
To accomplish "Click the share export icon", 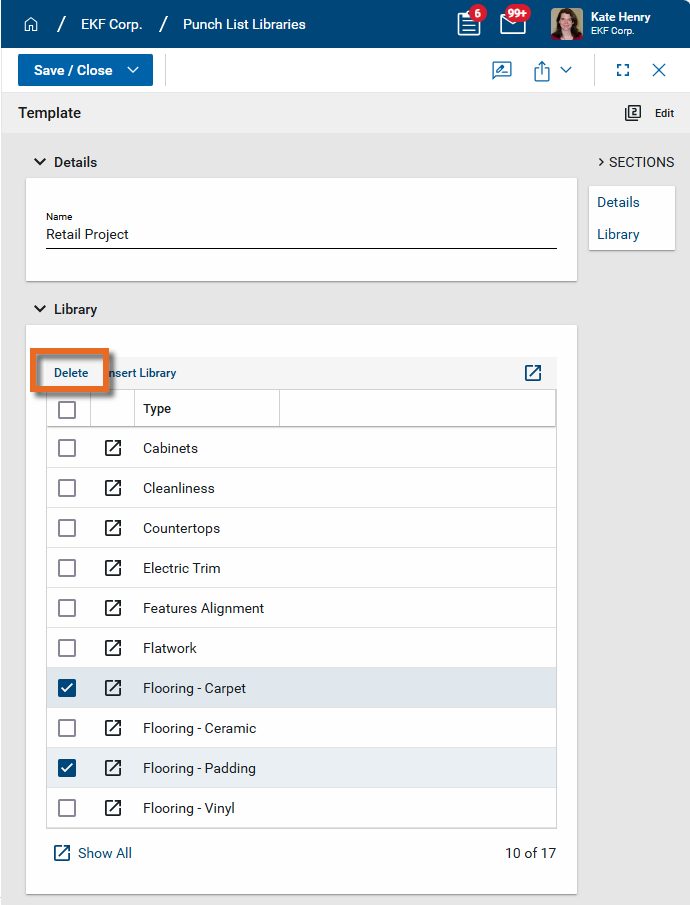I will point(542,70).
